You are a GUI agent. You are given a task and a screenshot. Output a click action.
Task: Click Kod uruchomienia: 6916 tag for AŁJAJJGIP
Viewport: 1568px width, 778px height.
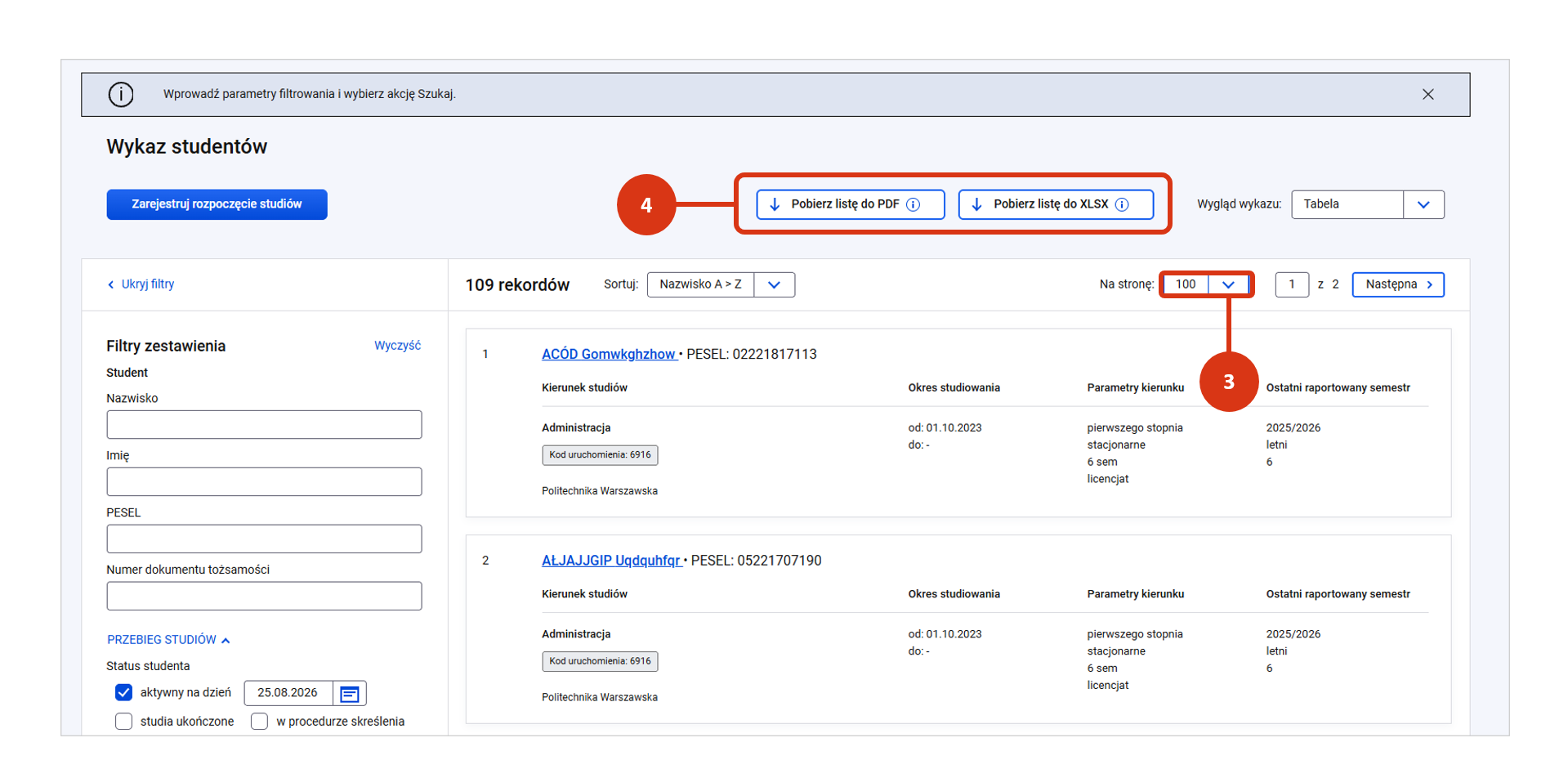(x=600, y=661)
